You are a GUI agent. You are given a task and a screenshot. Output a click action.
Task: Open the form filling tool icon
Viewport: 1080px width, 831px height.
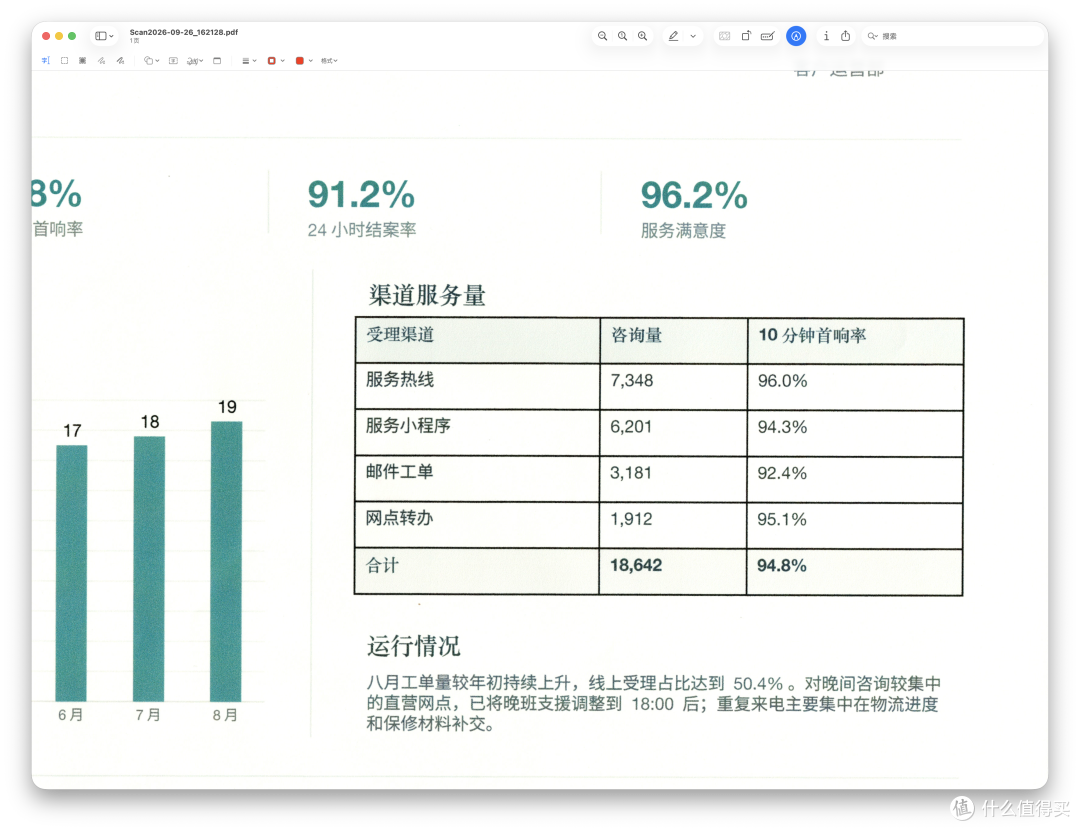point(767,36)
